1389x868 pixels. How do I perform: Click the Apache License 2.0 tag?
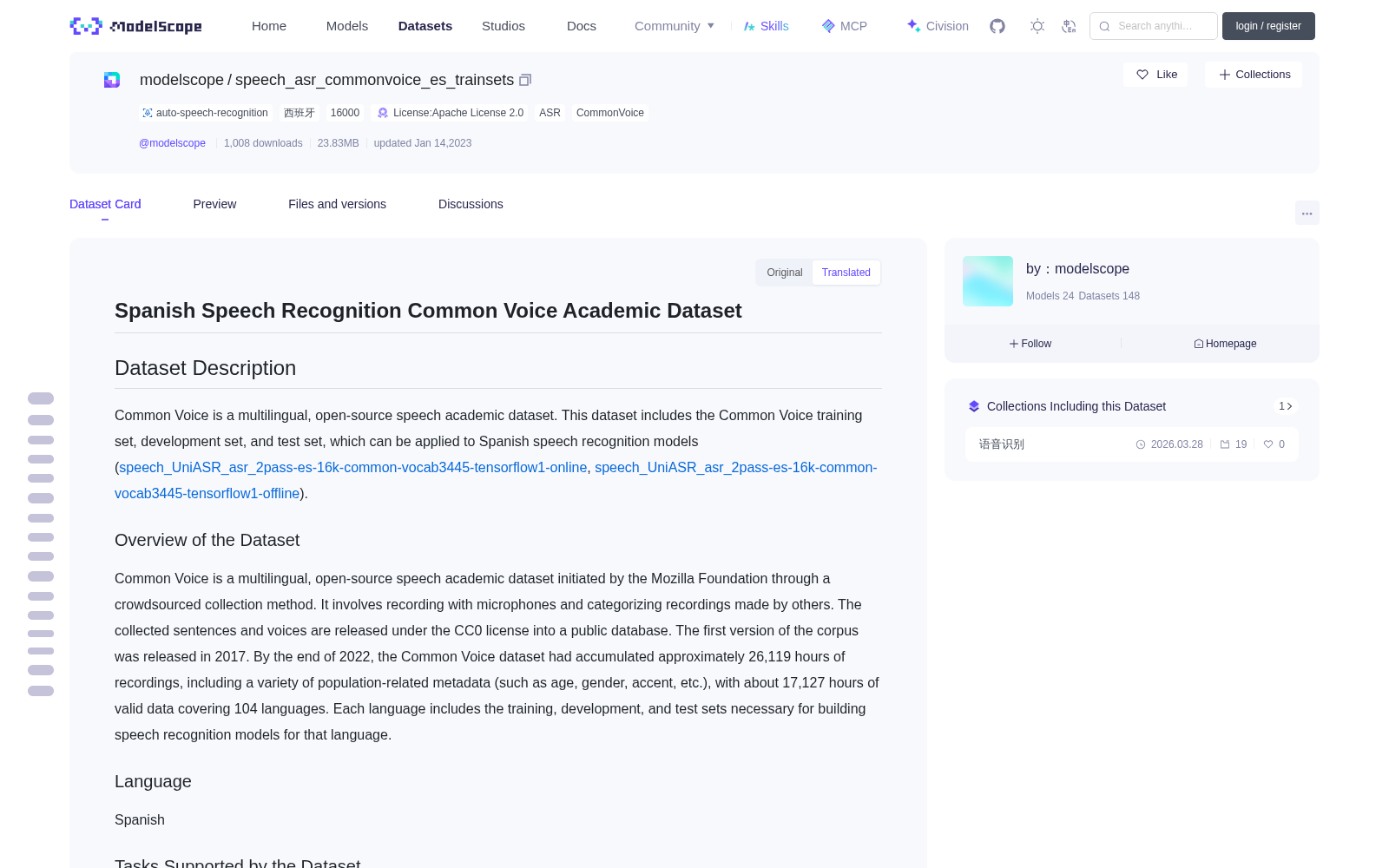450,113
